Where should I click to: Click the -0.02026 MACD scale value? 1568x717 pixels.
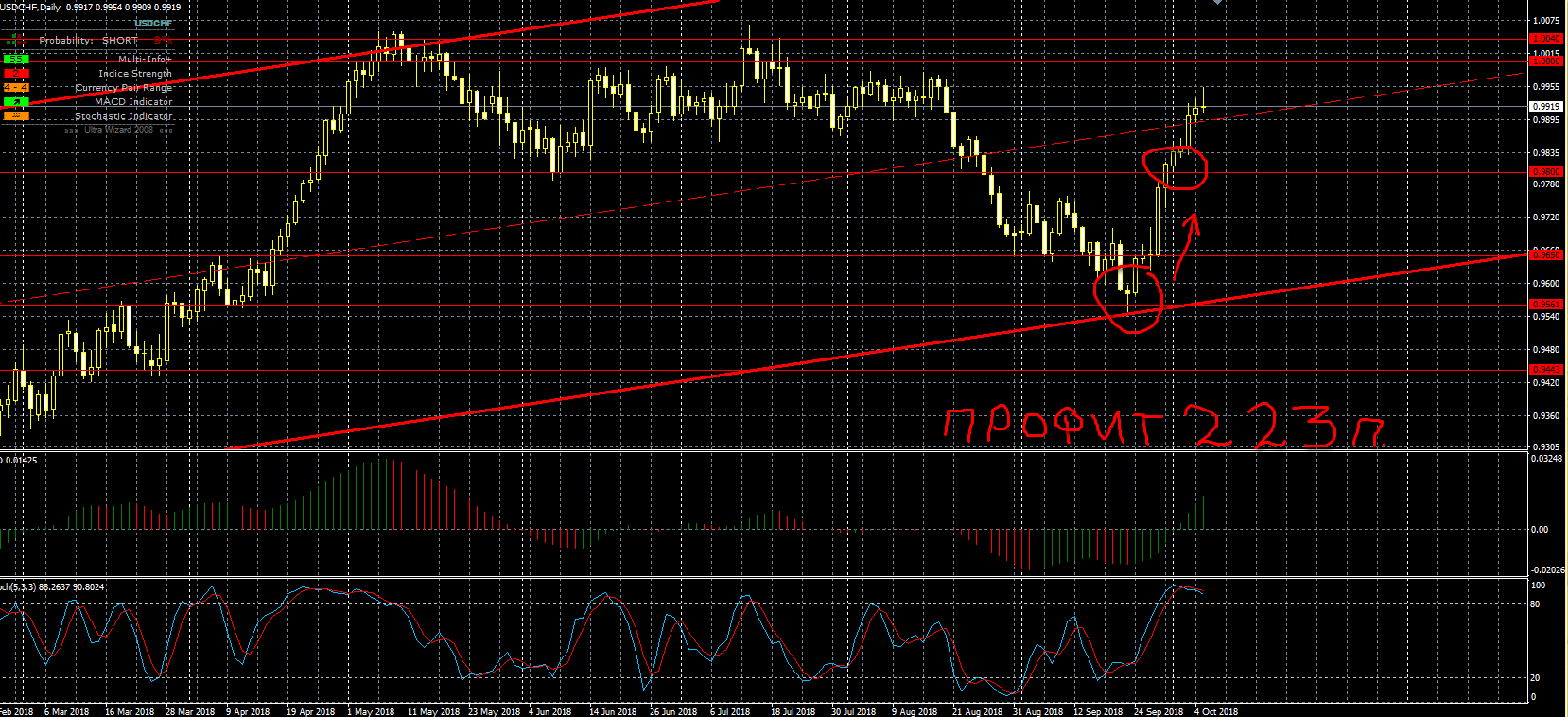pos(1548,570)
